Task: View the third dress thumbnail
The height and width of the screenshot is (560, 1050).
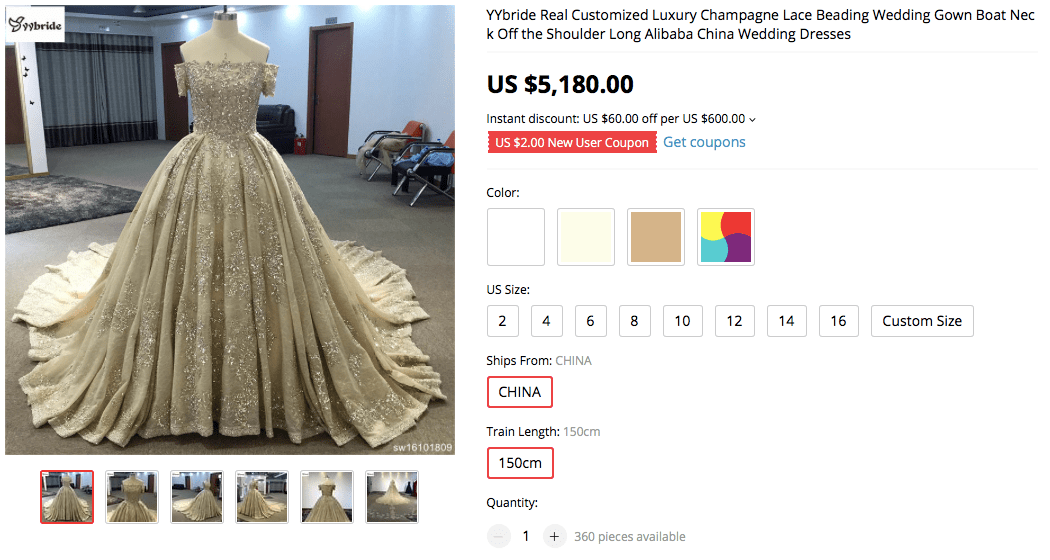Action: pyautogui.click(x=197, y=497)
